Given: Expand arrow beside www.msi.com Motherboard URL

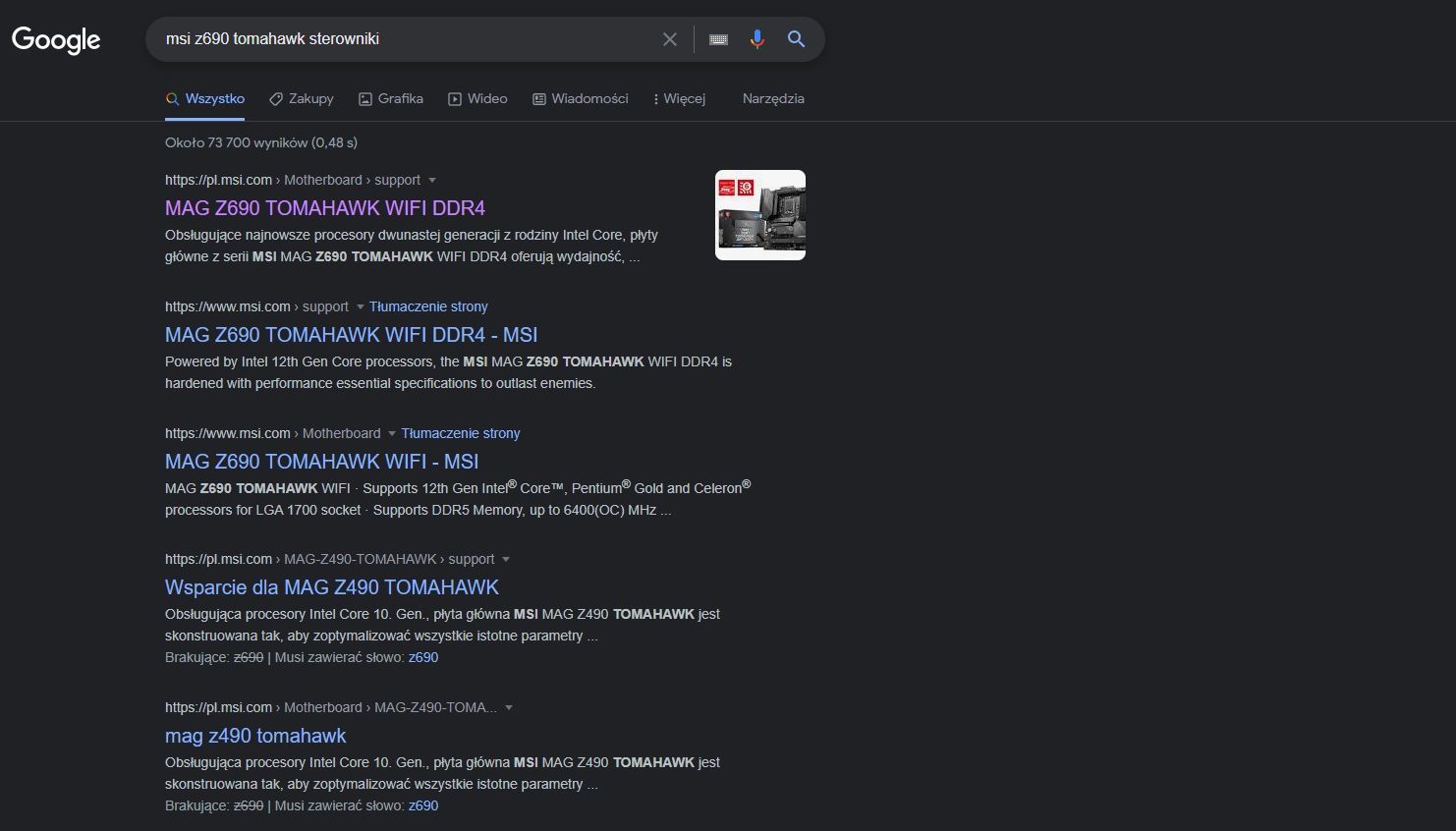Looking at the screenshot, I should [392, 434].
